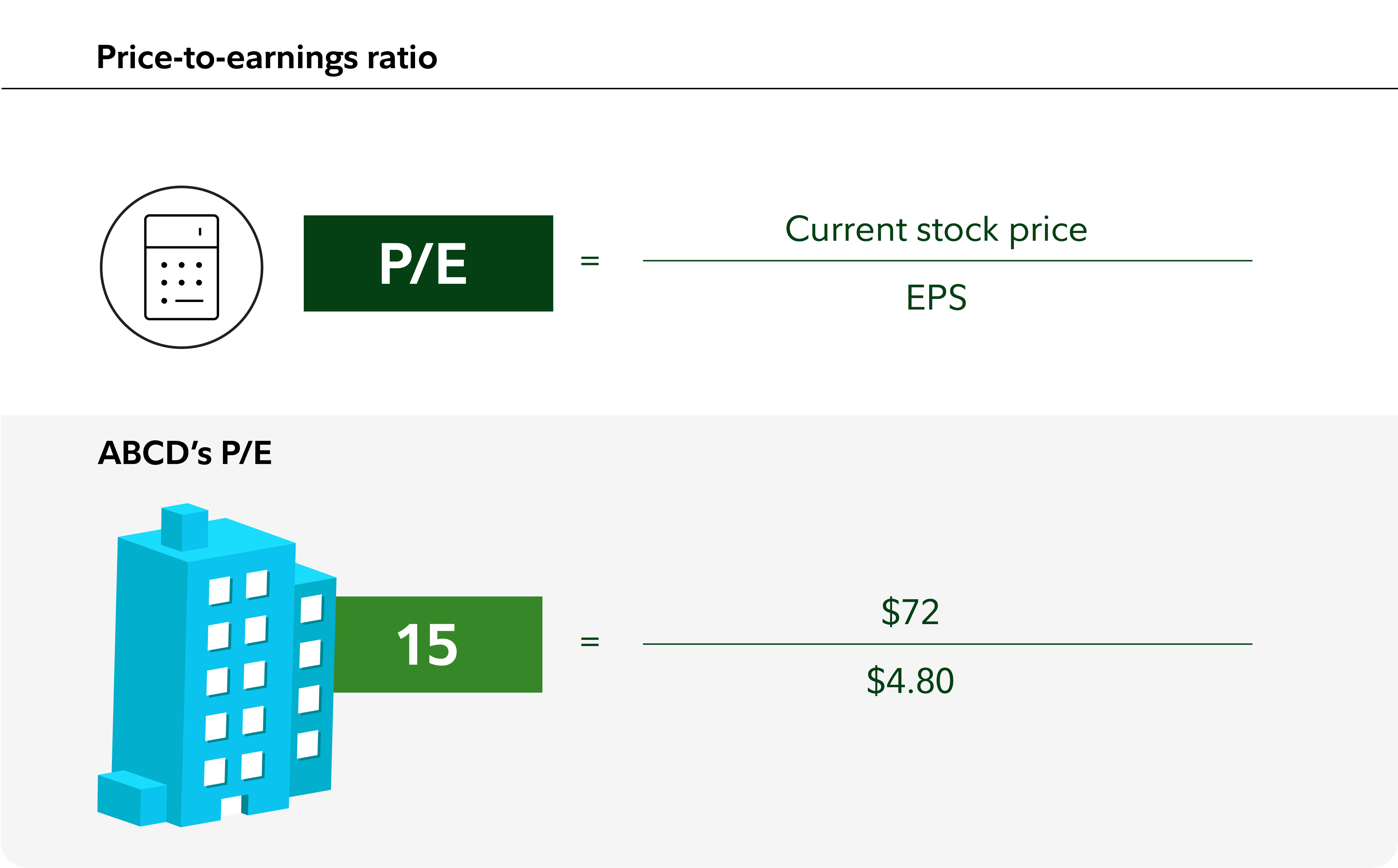Image resolution: width=1398 pixels, height=868 pixels.
Task: Click the $4.80 earnings value
Action: coord(910,681)
